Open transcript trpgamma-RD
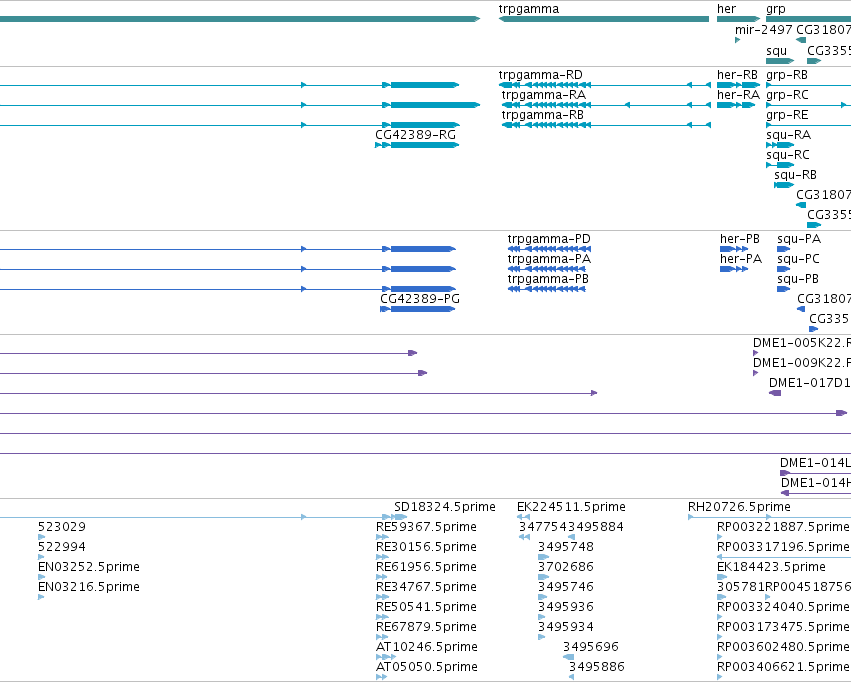The image size is (851, 682). [x=541, y=75]
